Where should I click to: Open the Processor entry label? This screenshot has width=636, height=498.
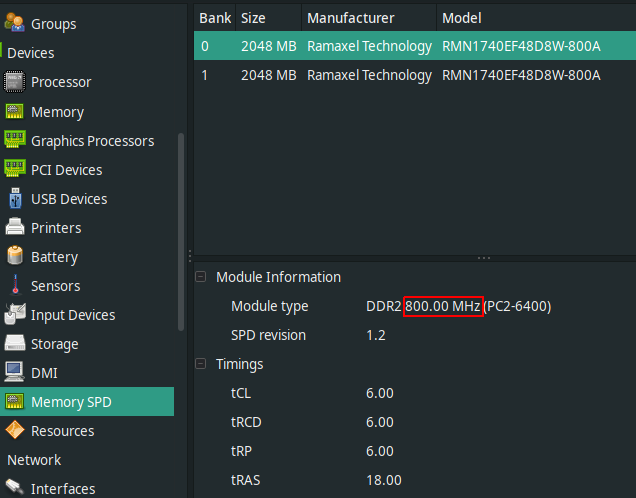click(x=61, y=82)
